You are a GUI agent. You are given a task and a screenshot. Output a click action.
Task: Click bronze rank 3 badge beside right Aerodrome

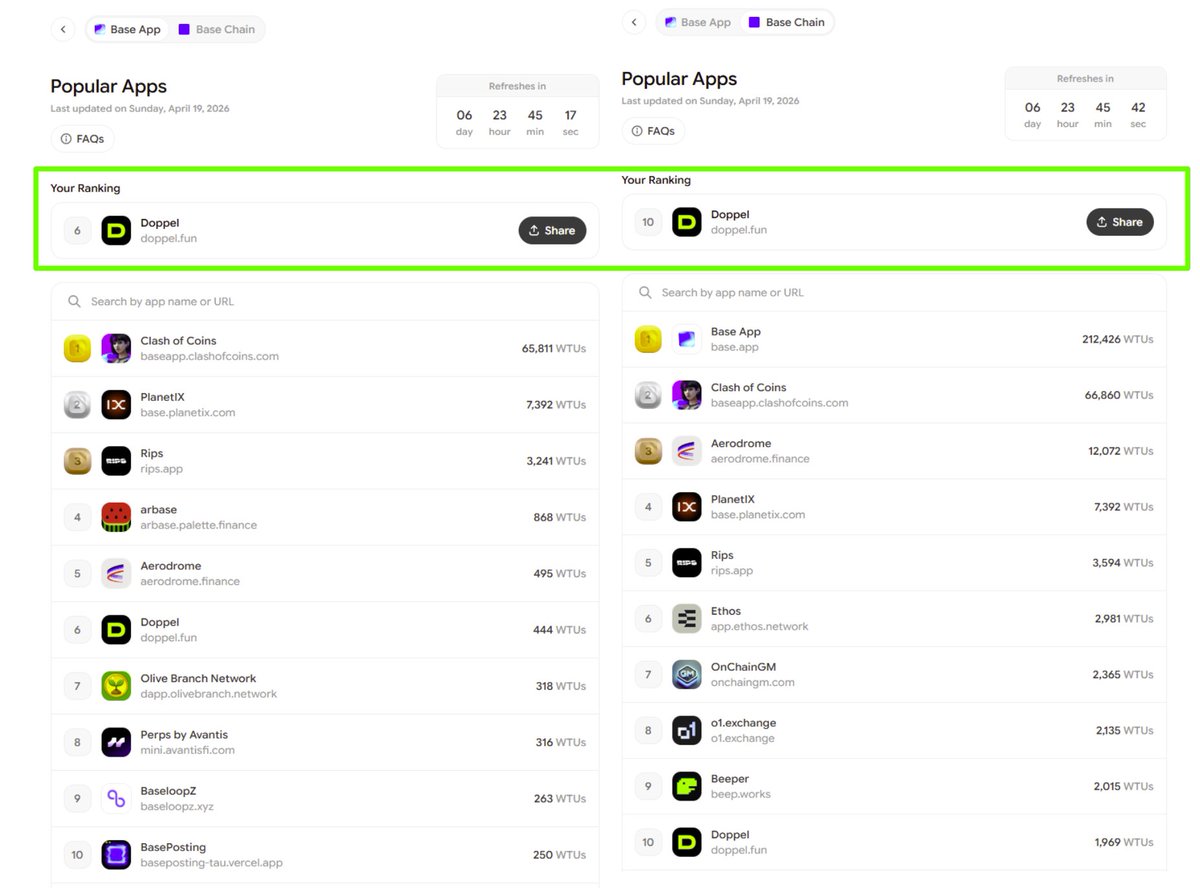(648, 451)
